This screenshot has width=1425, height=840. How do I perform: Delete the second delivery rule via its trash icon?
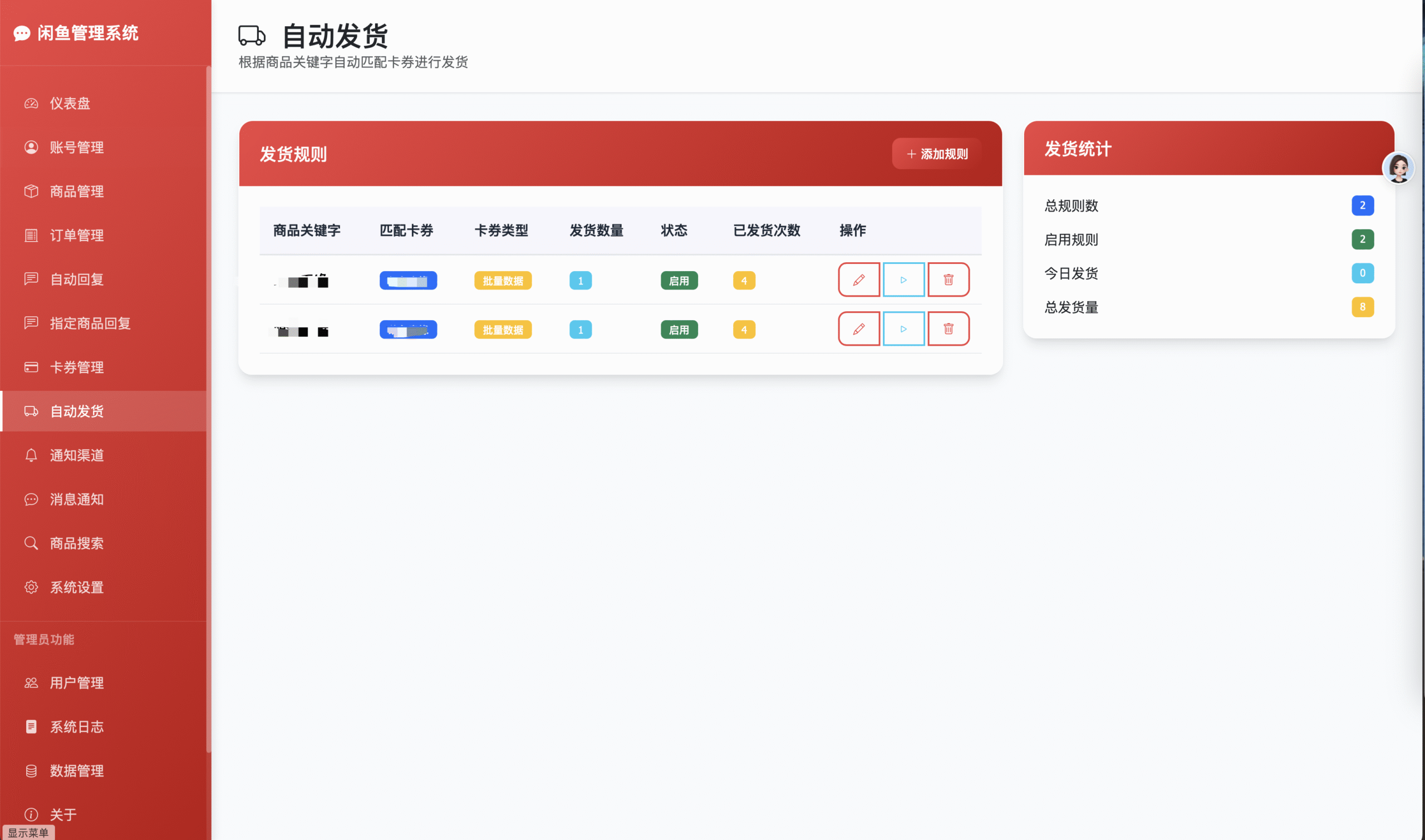tap(949, 329)
